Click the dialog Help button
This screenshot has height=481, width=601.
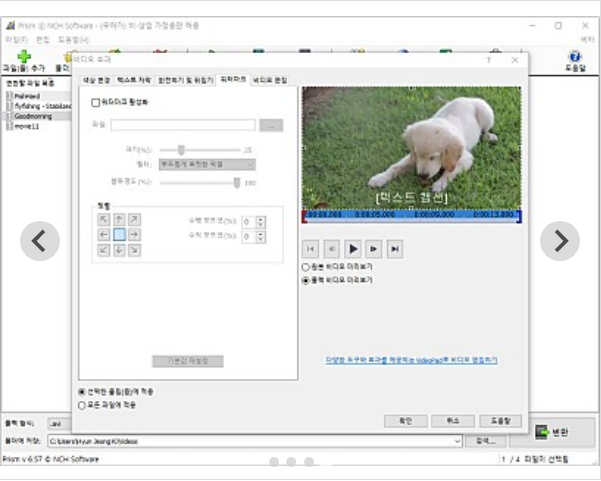(500, 421)
